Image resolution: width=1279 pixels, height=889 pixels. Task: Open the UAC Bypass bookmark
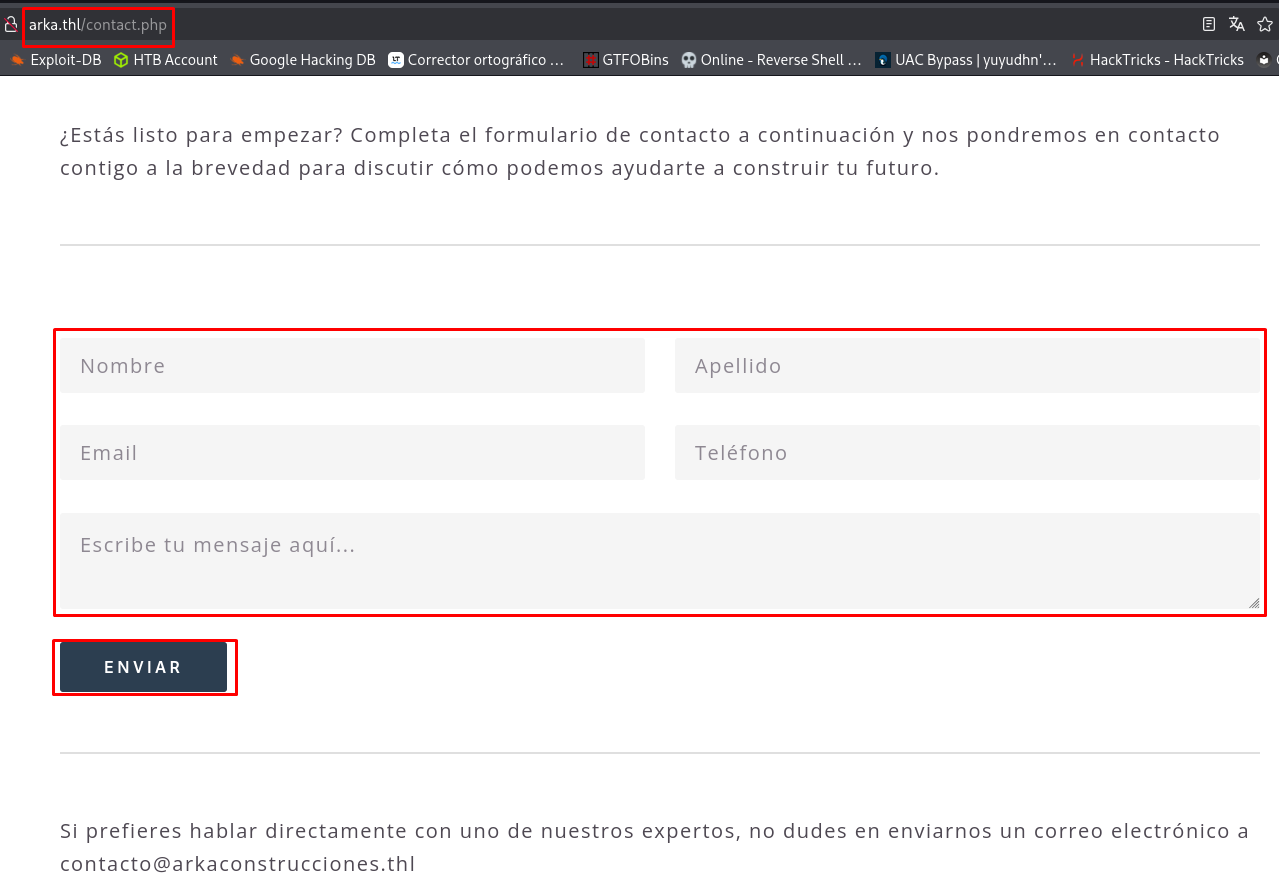tap(965, 60)
